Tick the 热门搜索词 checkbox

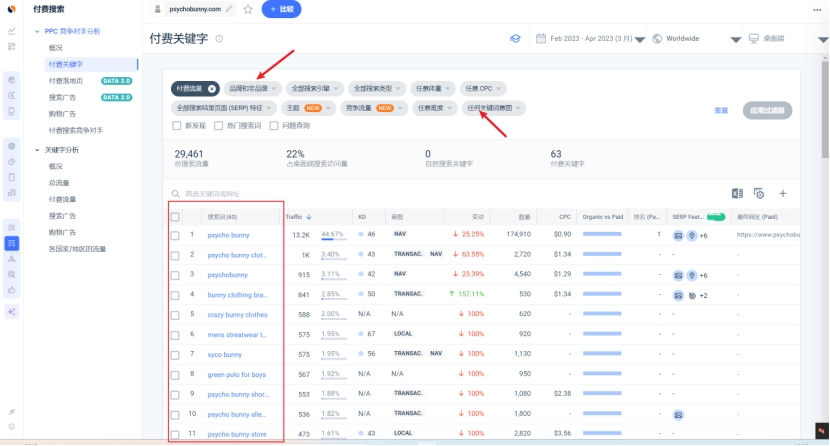pos(219,126)
